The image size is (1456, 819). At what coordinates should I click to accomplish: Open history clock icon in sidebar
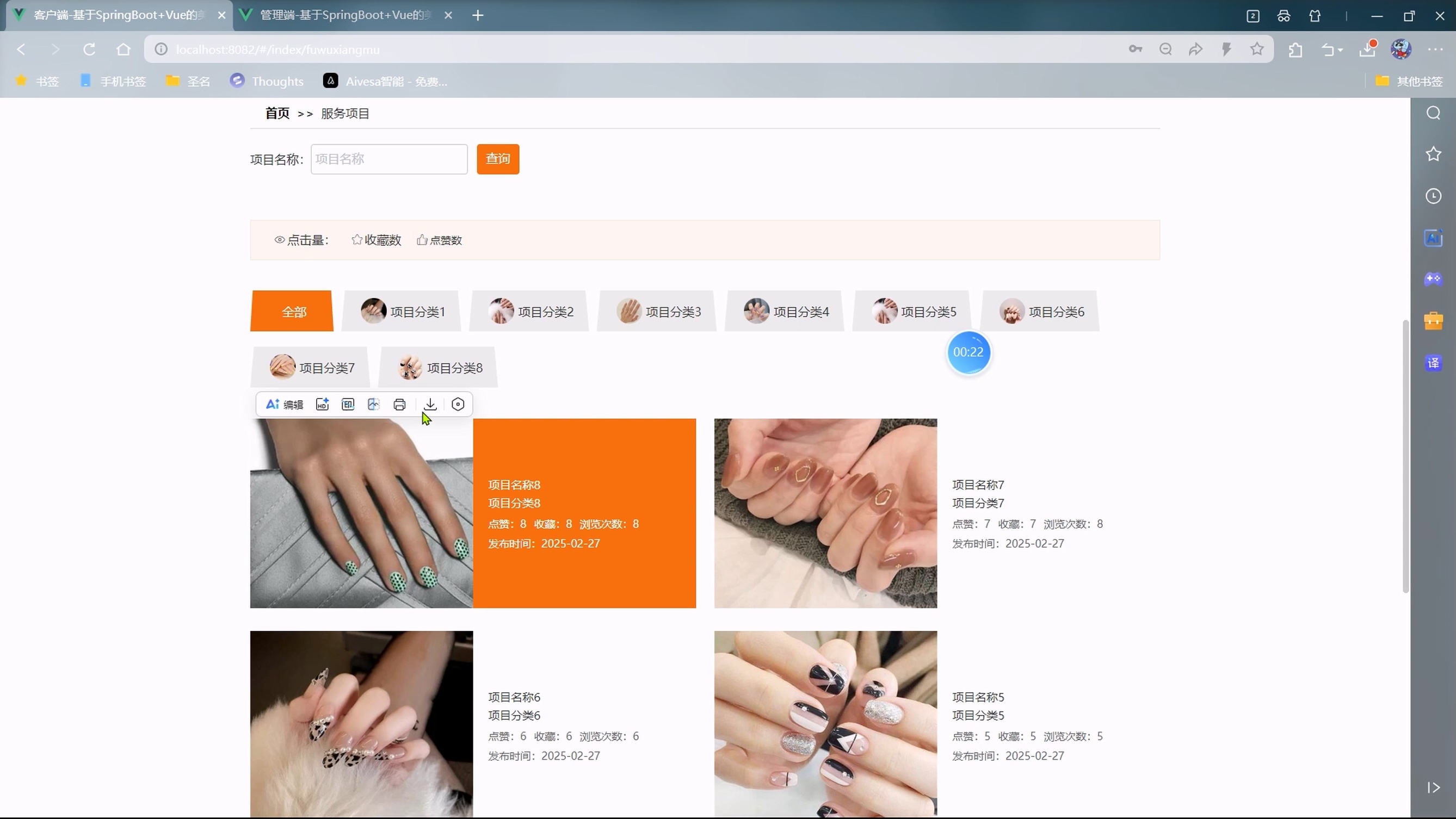(1433, 196)
